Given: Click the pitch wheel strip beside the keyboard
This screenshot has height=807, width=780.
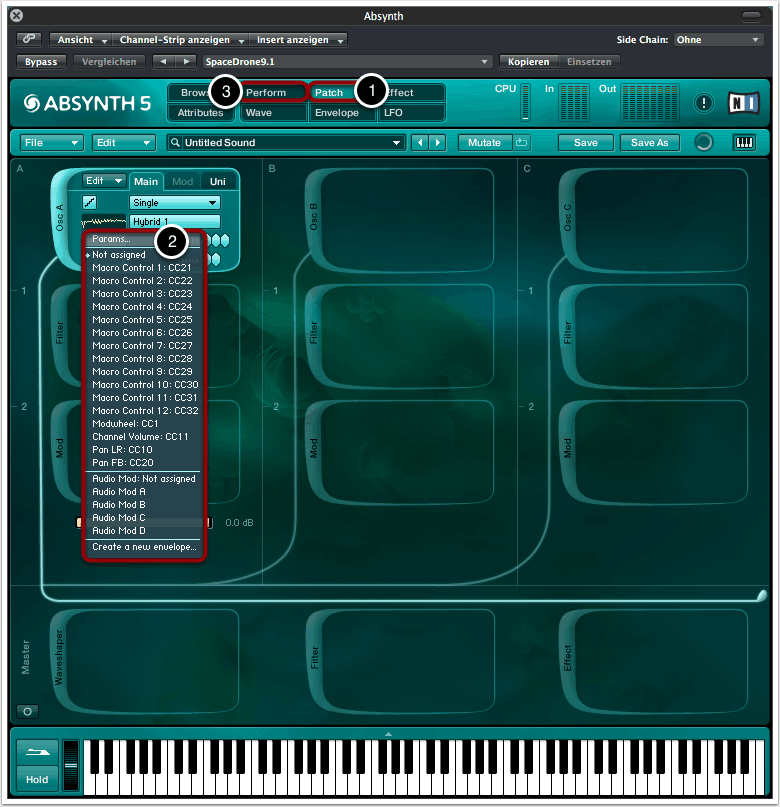Looking at the screenshot, I should (70, 765).
